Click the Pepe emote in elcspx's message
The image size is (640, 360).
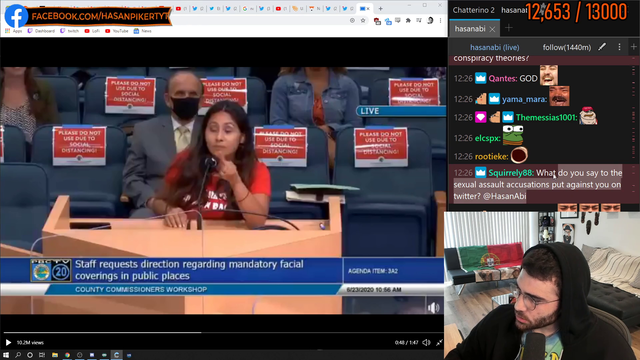[513, 135]
